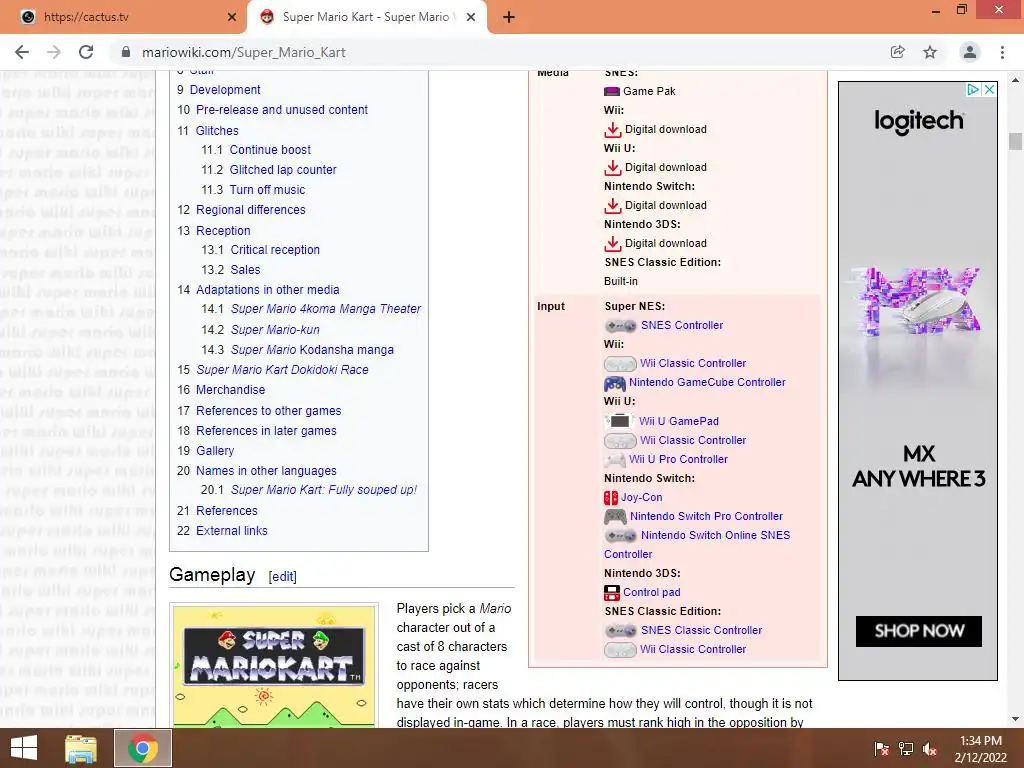1024x768 pixels.
Task: Open a new browser tab
Action: [x=509, y=17]
